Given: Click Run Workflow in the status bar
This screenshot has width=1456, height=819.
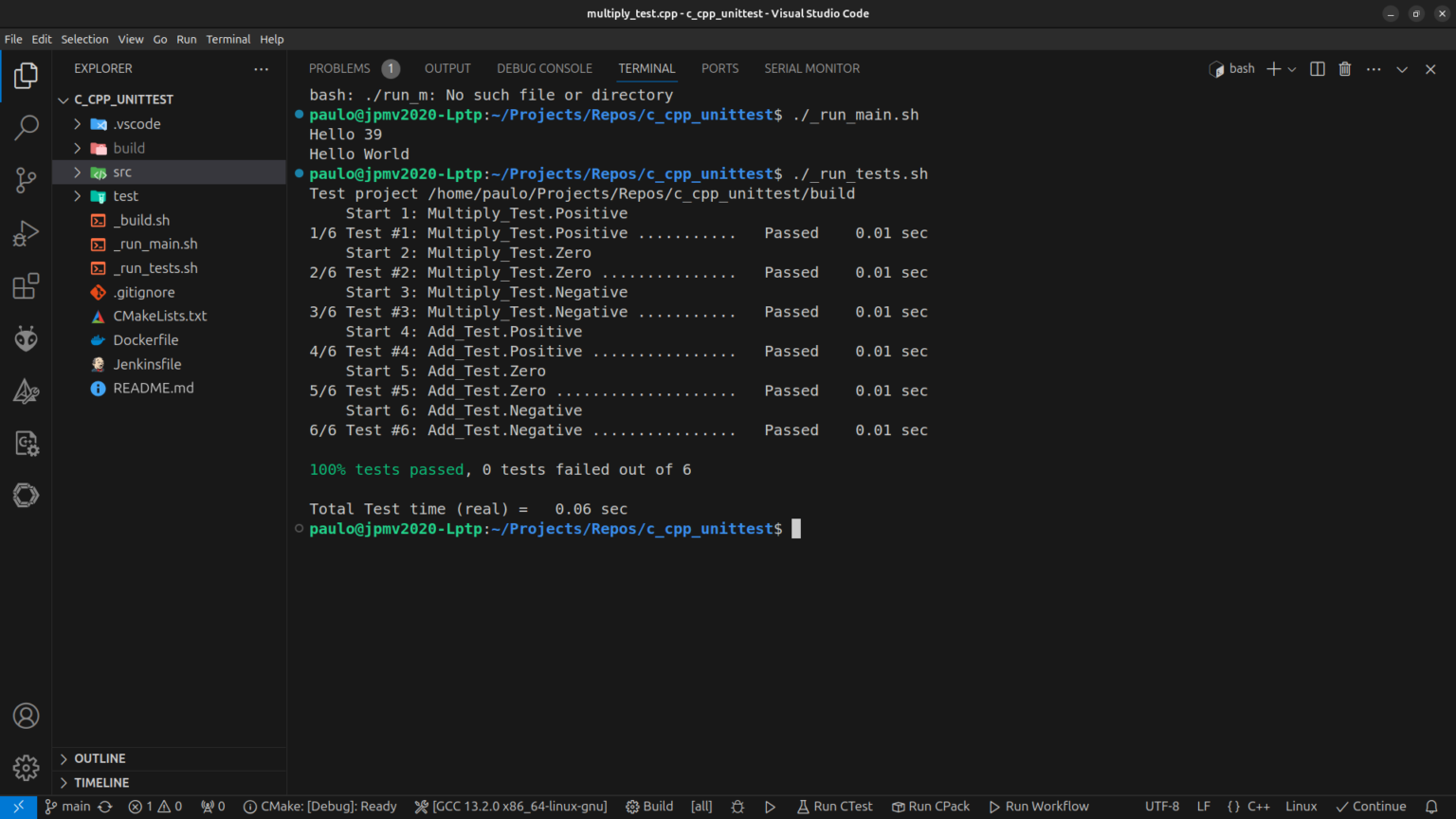Looking at the screenshot, I should (1039, 806).
